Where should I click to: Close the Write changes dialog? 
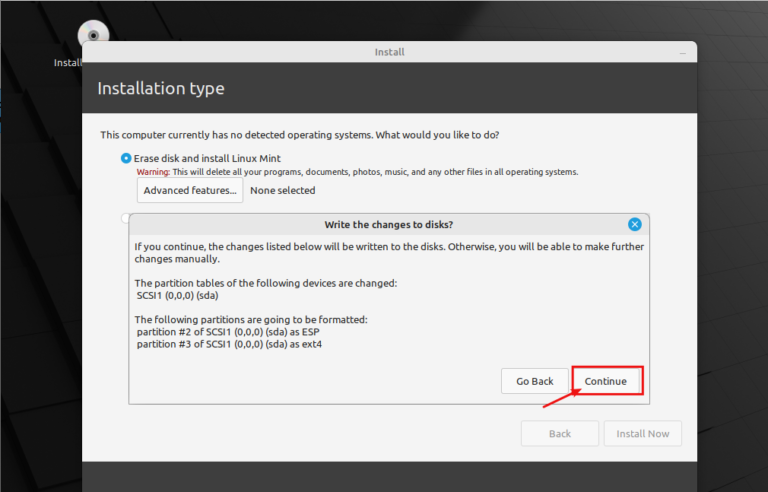634,224
